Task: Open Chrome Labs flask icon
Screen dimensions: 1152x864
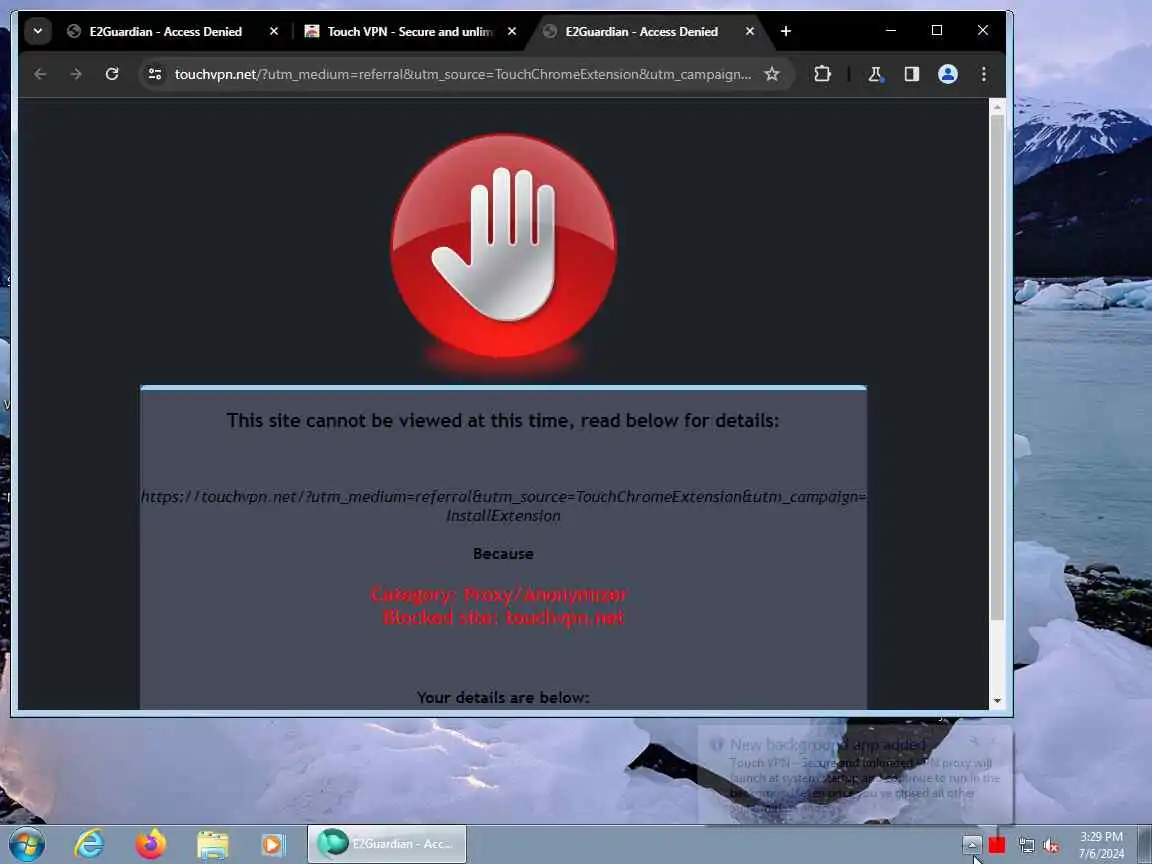Action: [875, 74]
